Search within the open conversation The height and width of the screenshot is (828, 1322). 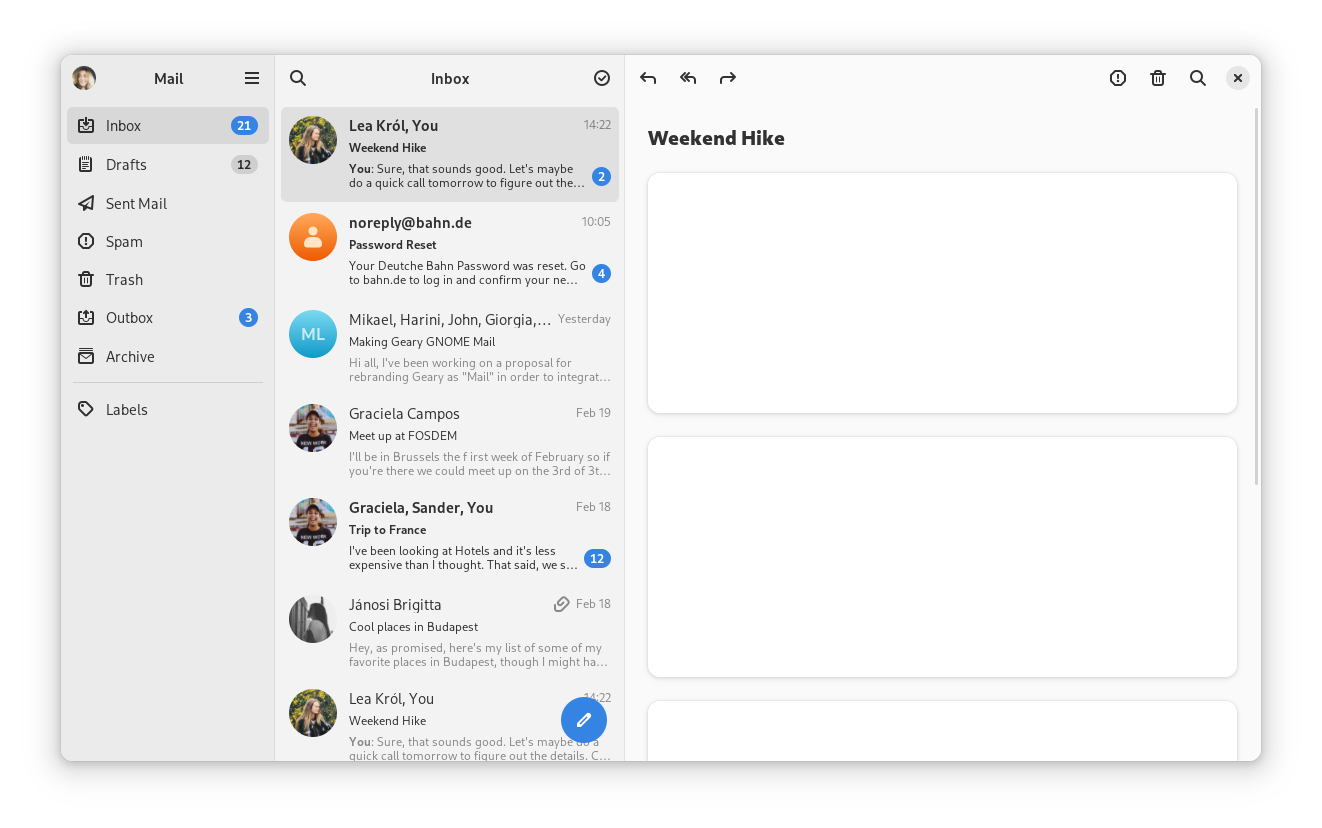pos(1198,78)
